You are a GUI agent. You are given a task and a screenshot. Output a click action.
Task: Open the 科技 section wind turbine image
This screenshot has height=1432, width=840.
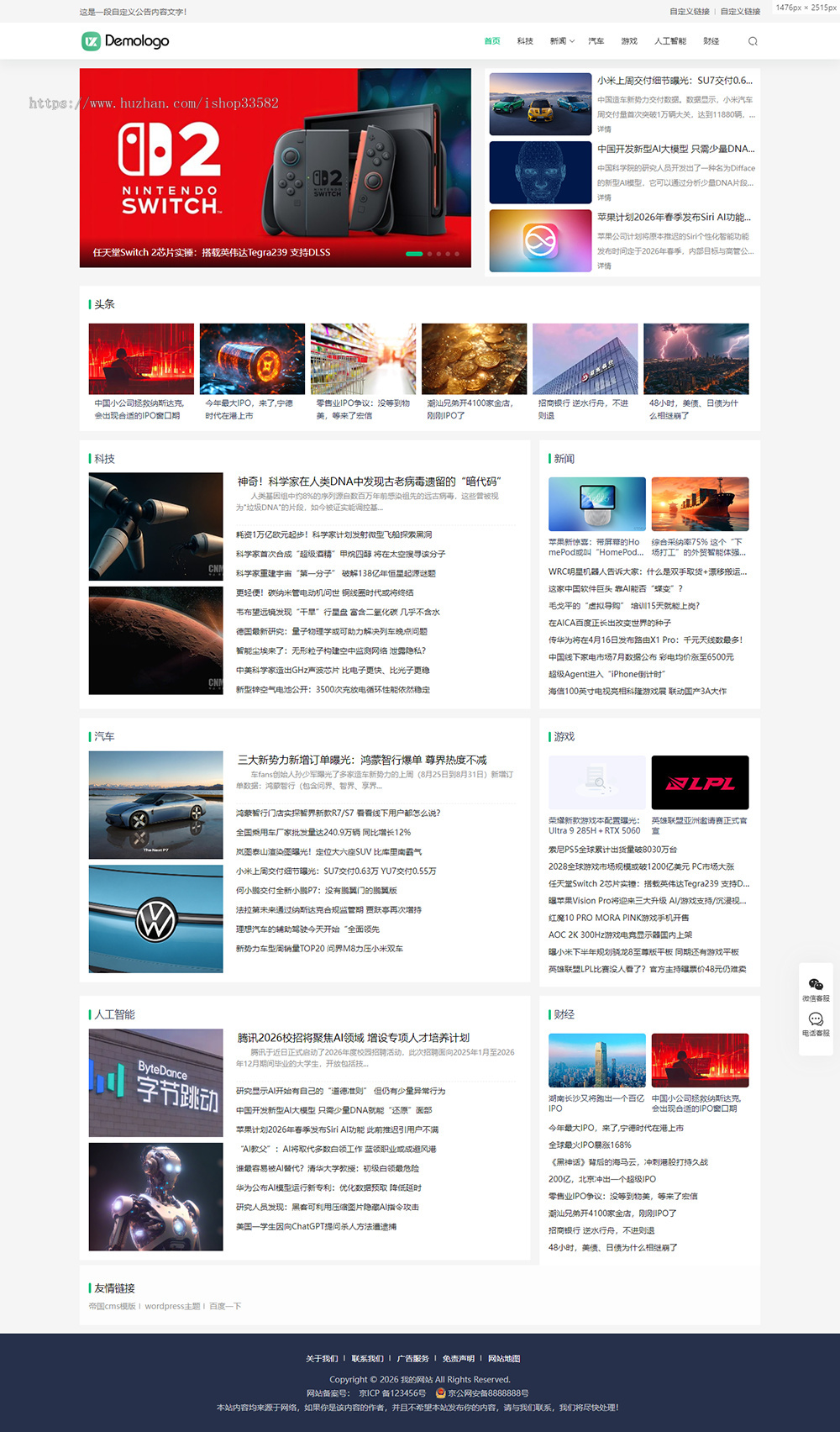(x=156, y=526)
